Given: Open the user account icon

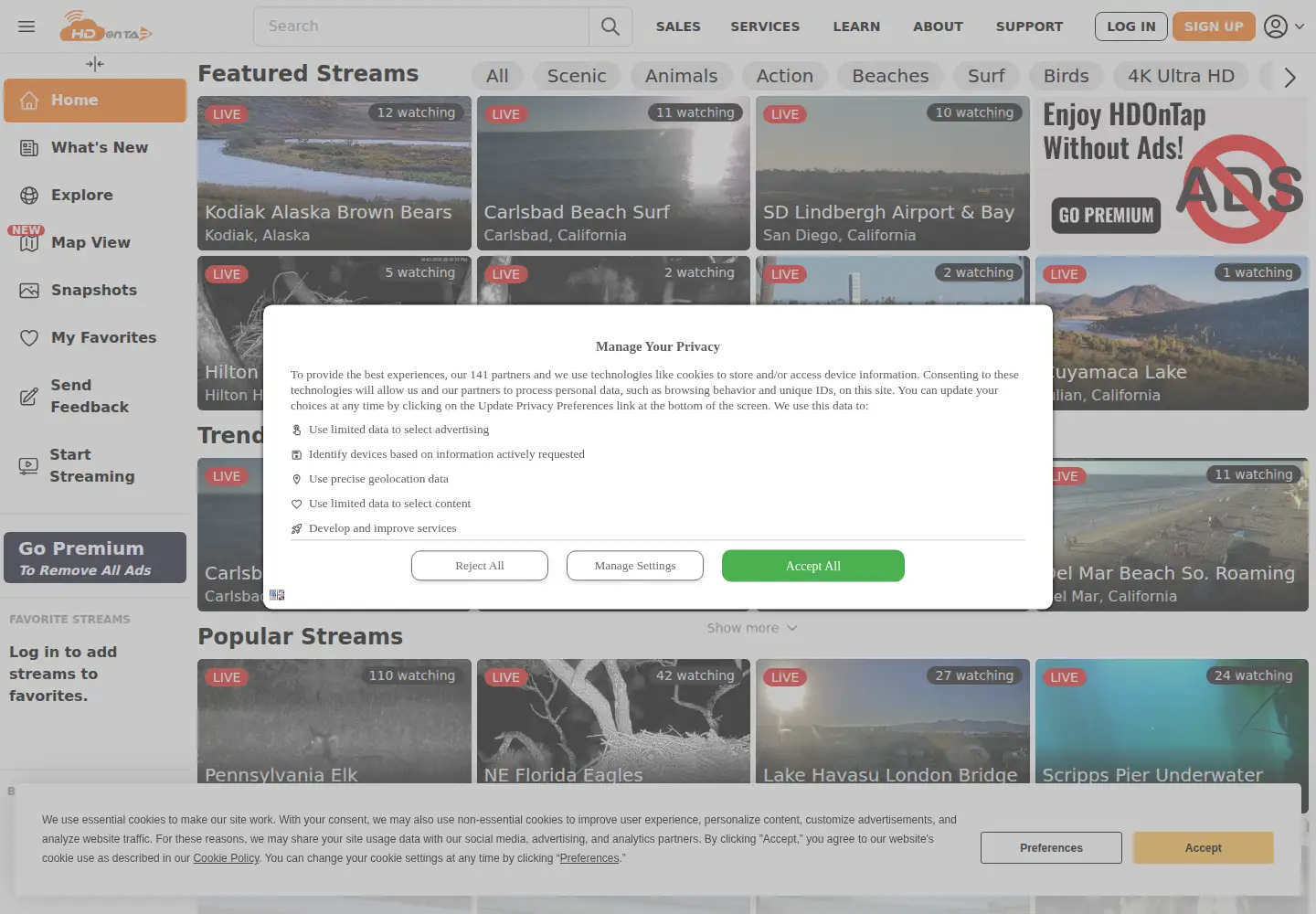Looking at the screenshot, I should (x=1276, y=27).
